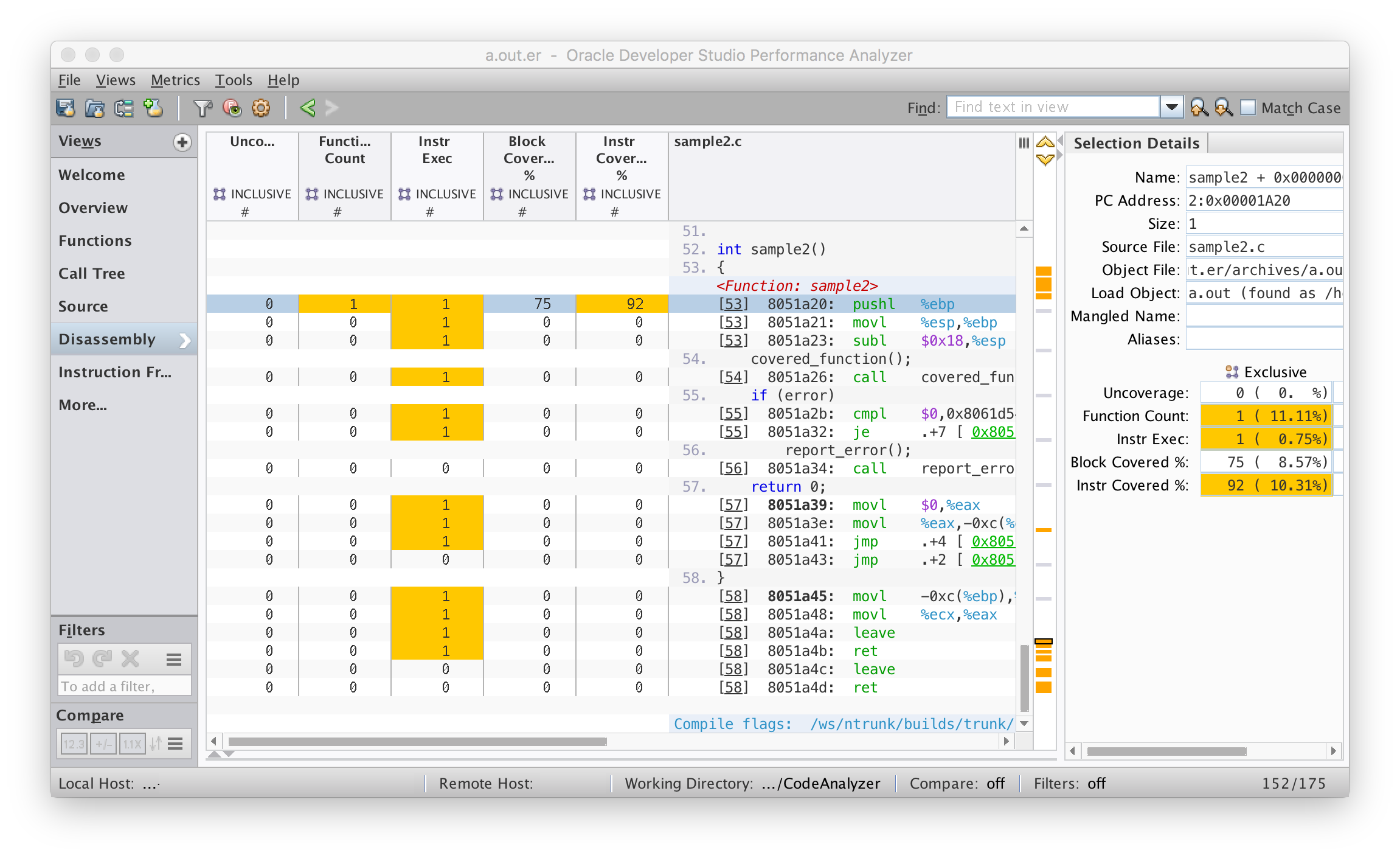Click the Find Next binoculars icon
1400x858 pixels.
click(x=1223, y=108)
